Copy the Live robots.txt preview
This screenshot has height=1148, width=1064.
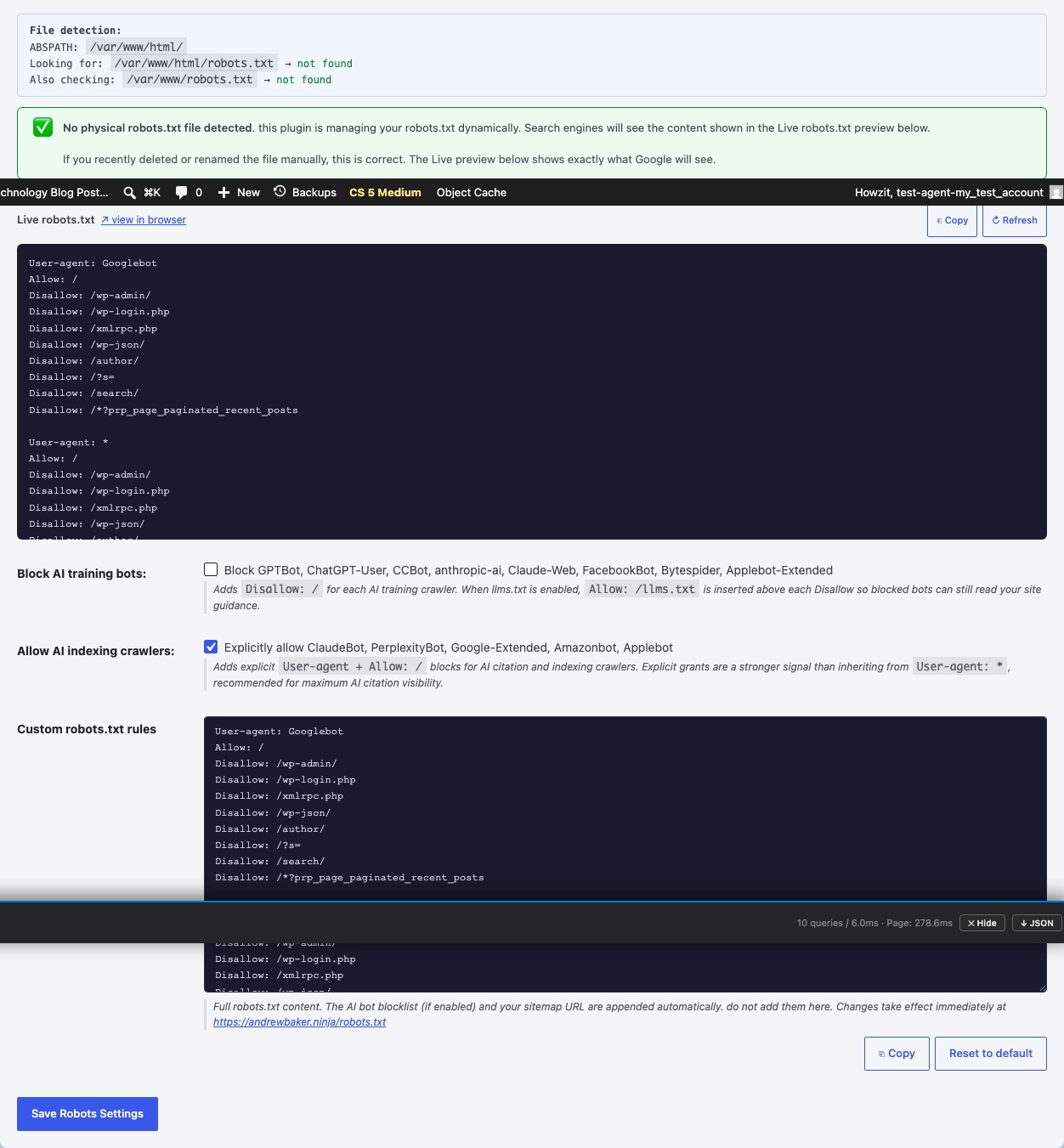point(952,220)
